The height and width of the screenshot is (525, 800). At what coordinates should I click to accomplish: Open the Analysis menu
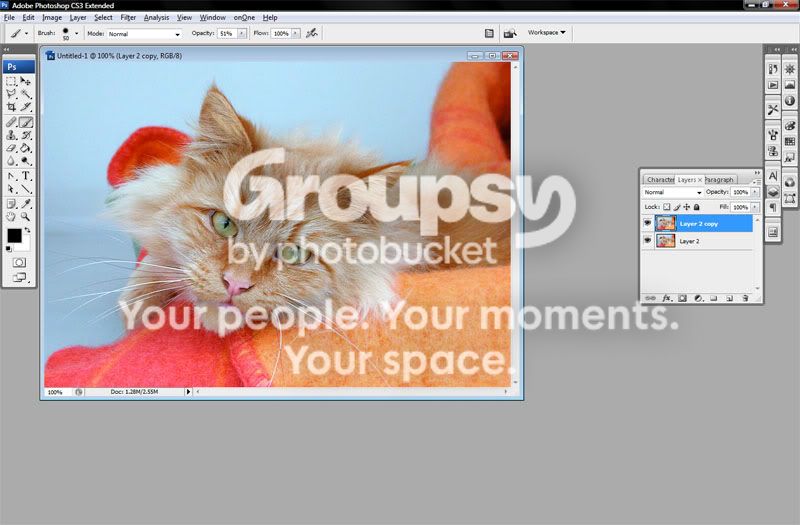click(156, 17)
